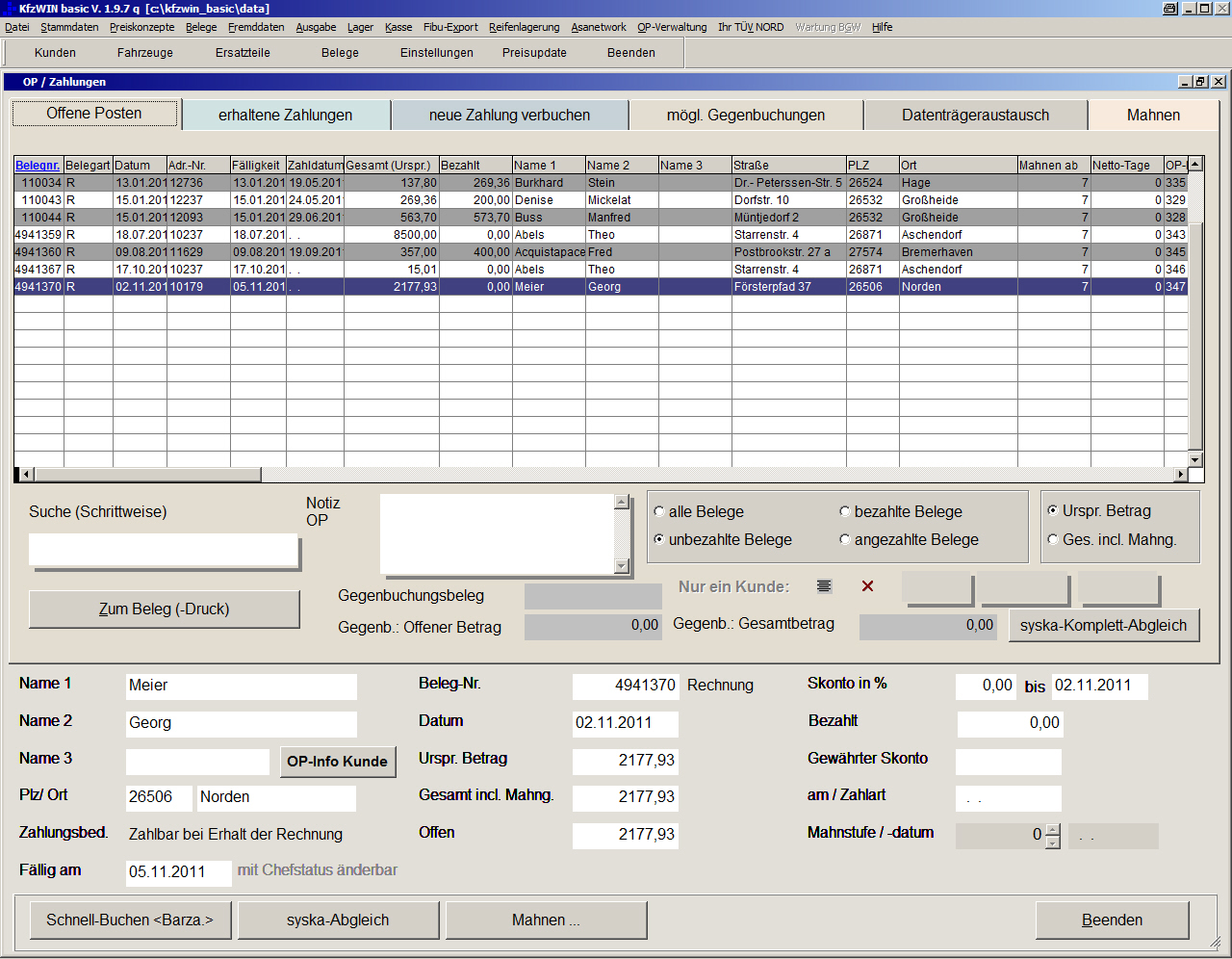
Task: Click the Kunden toolbar button
Action: click(55, 53)
